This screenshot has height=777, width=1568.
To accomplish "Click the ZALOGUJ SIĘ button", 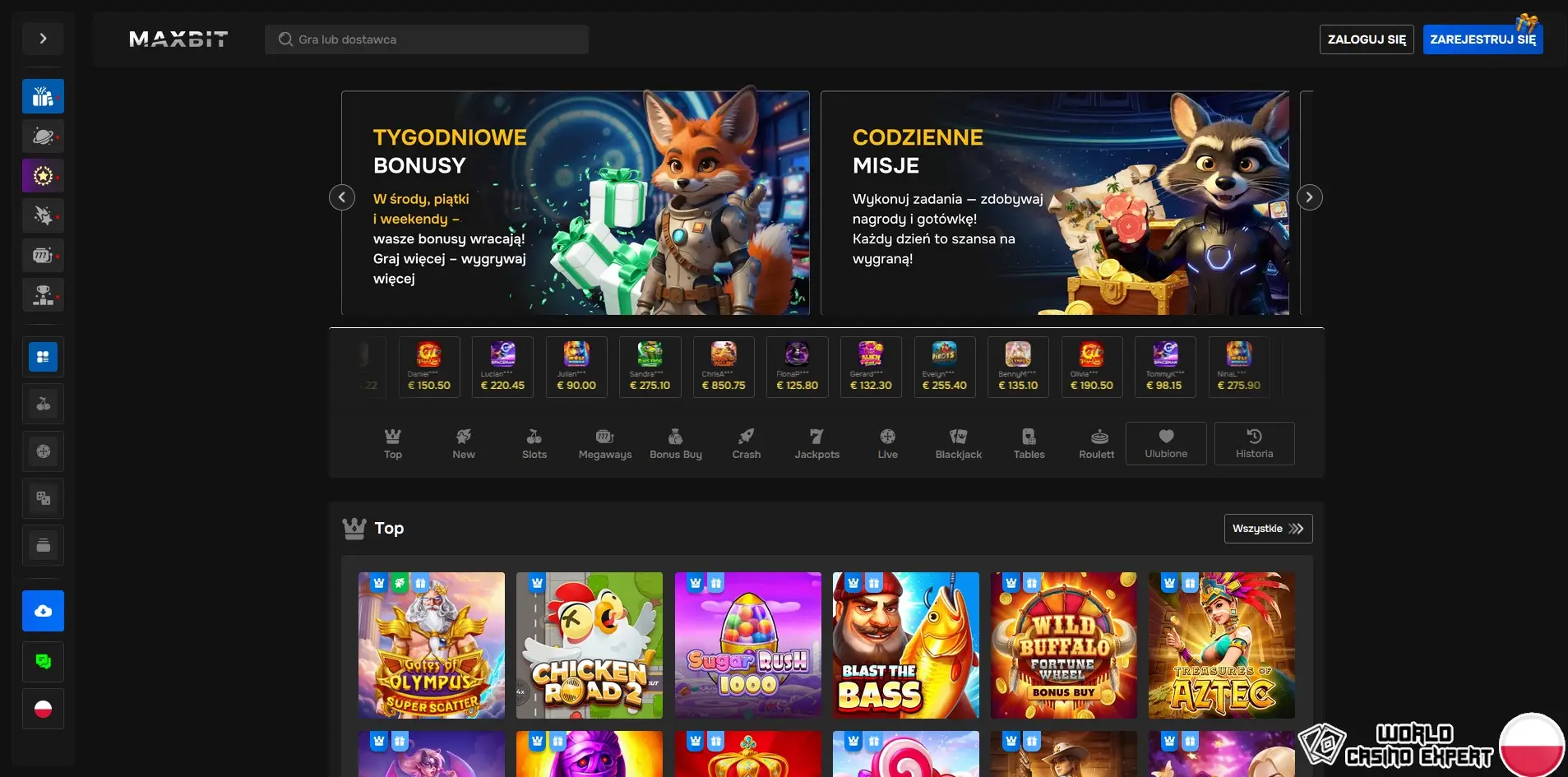I will (1366, 39).
